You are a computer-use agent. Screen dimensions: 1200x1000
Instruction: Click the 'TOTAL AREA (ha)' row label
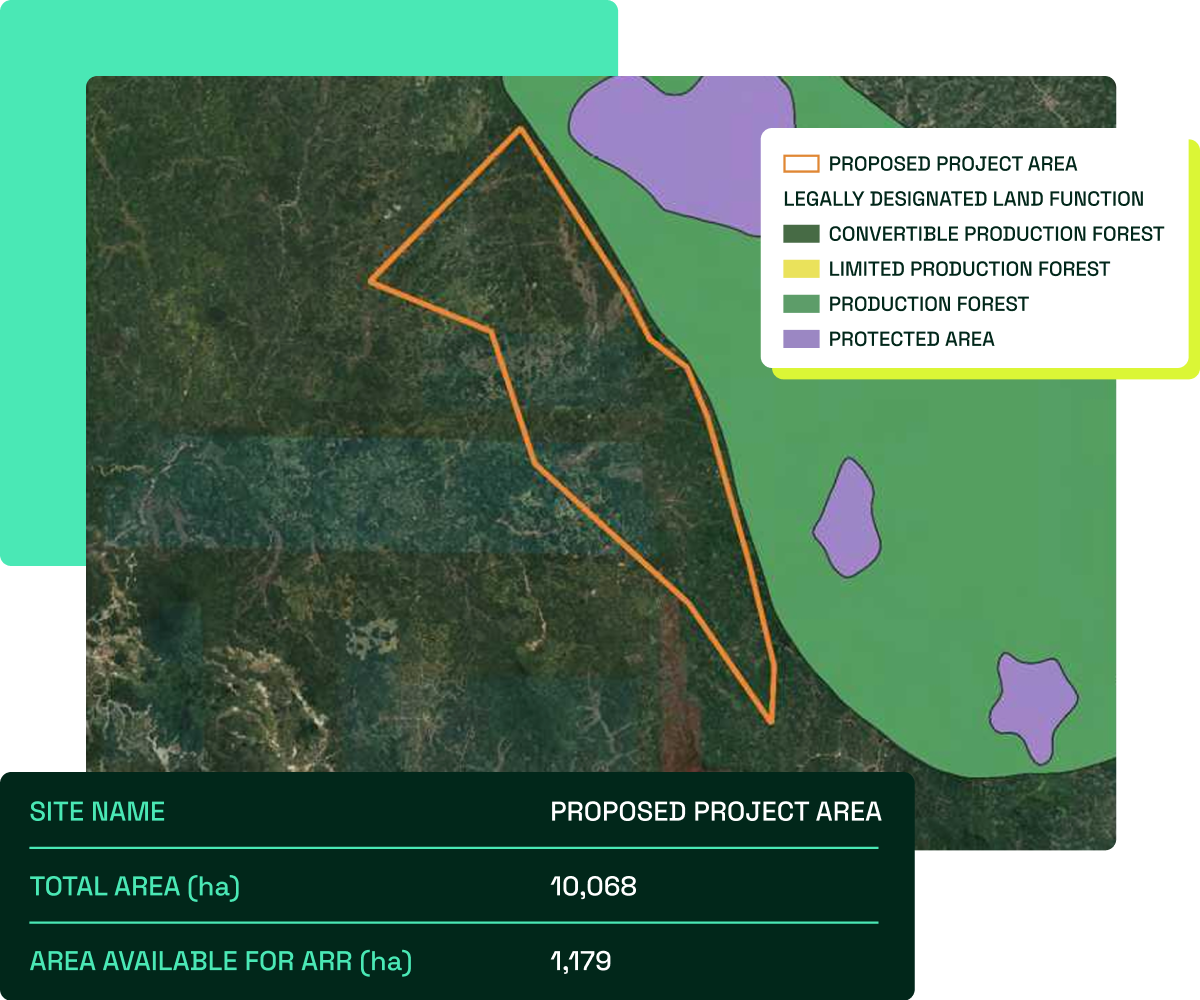click(135, 886)
